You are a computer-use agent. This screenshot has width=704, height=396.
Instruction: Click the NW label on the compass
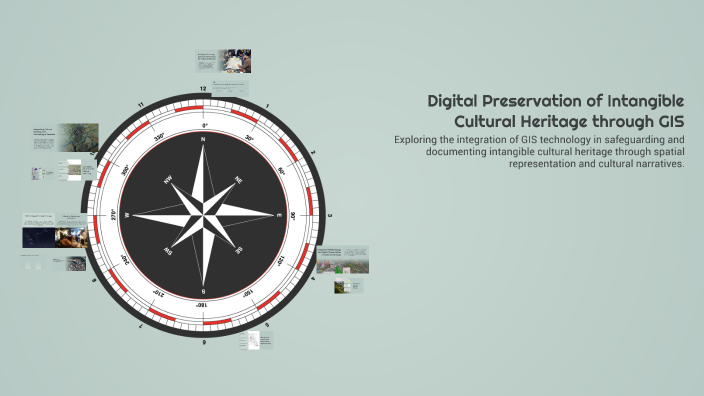[168, 180]
